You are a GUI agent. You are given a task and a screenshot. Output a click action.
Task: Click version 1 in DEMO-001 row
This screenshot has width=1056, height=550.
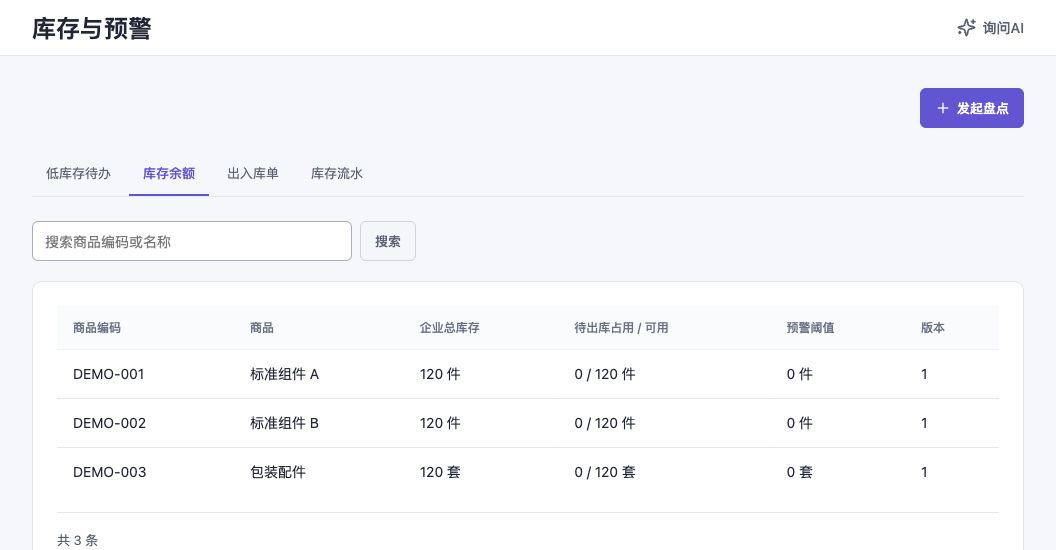(924, 374)
